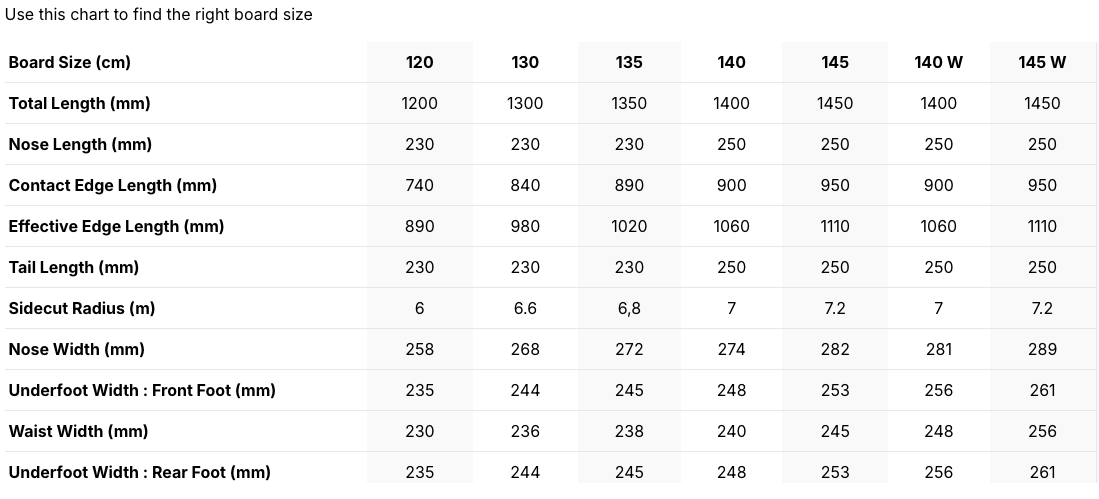Click Underfoot Width : Rear Foot label
The width and height of the screenshot is (1099, 499).
click(x=139, y=472)
